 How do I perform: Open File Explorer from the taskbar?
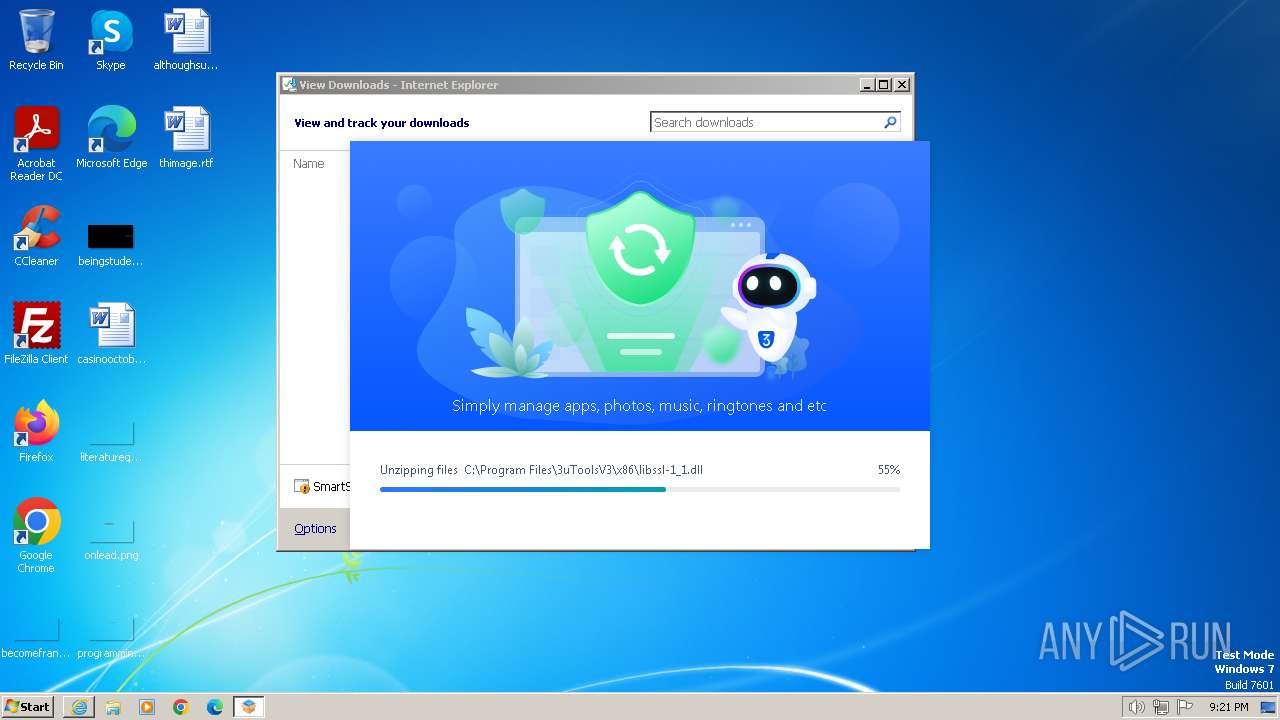pyautogui.click(x=113, y=707)
